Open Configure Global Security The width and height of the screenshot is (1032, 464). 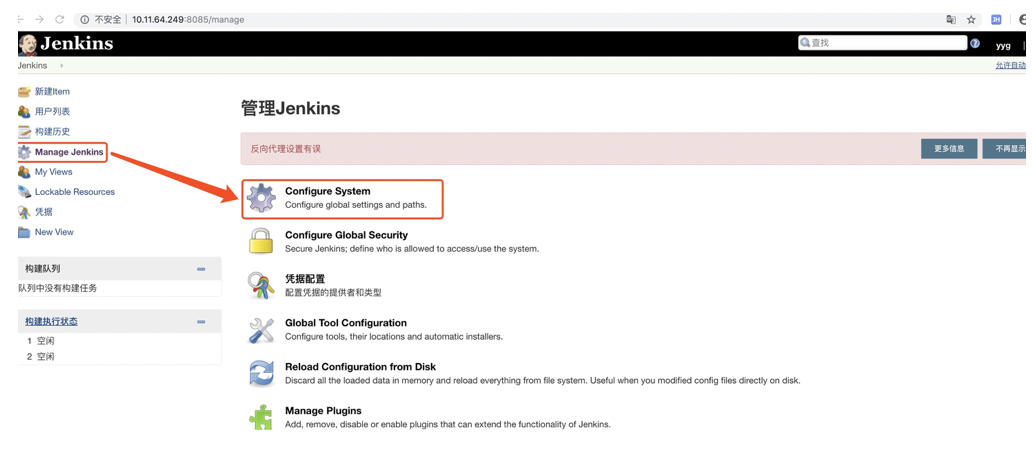click(346, 235)
